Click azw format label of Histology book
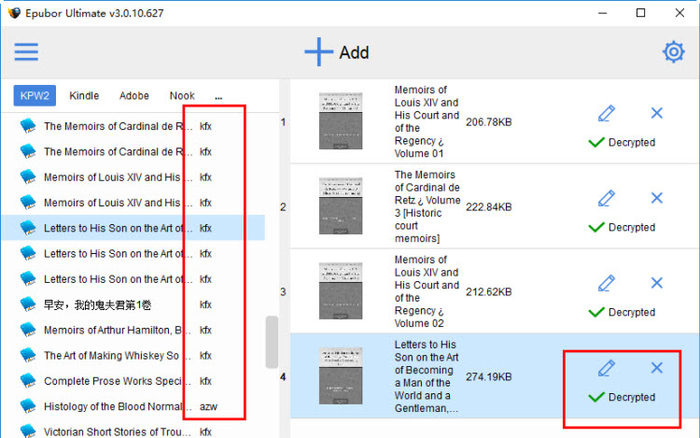This screenshot has height=438, width=700. pos(208,406)
